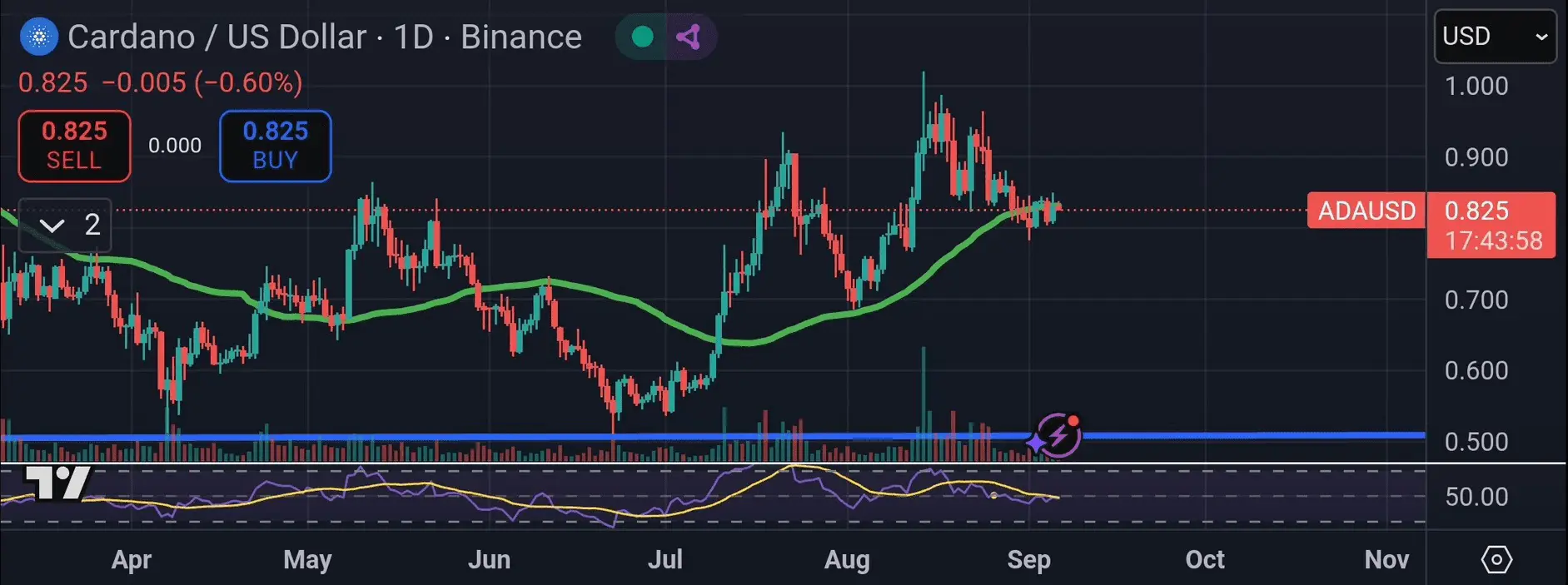Click the red 0.825 SELL button
The height and width of the screenshot is (585, 1568).
click(x=74, y=146)
